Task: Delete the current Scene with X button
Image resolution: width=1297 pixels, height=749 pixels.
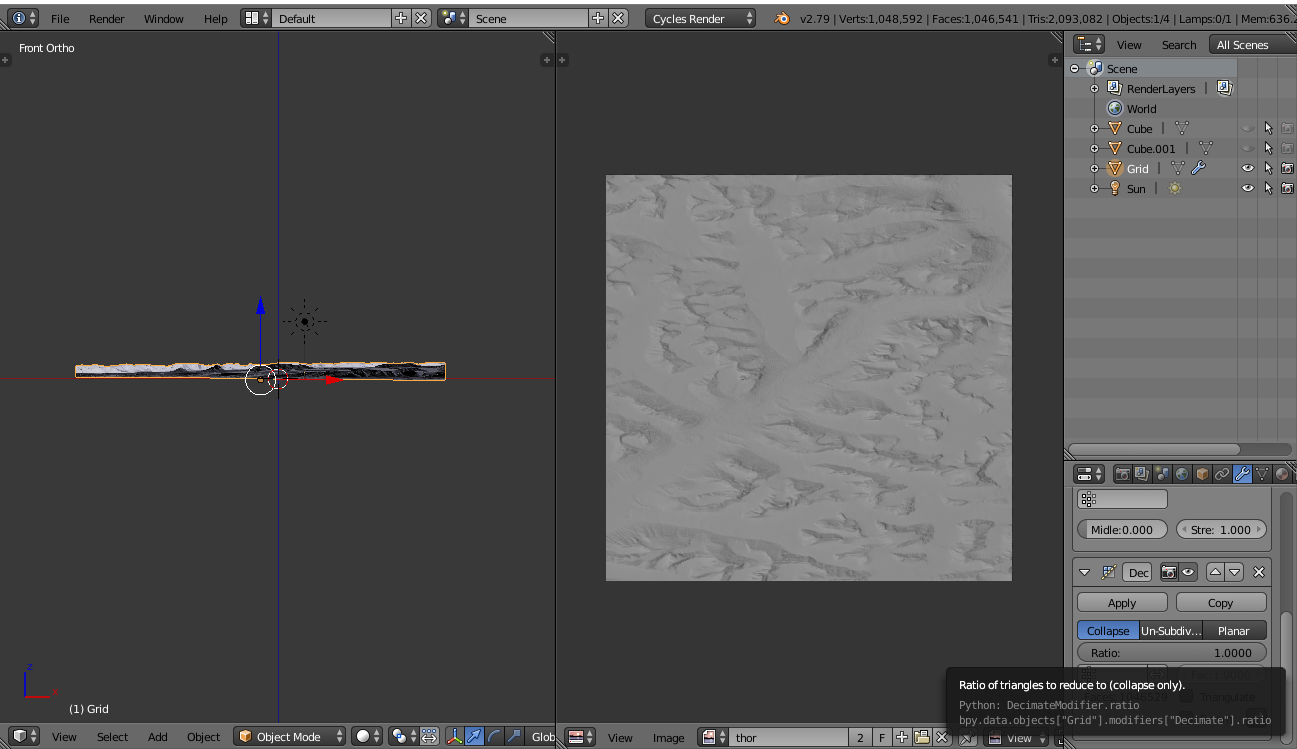Action: coord(619,18)
